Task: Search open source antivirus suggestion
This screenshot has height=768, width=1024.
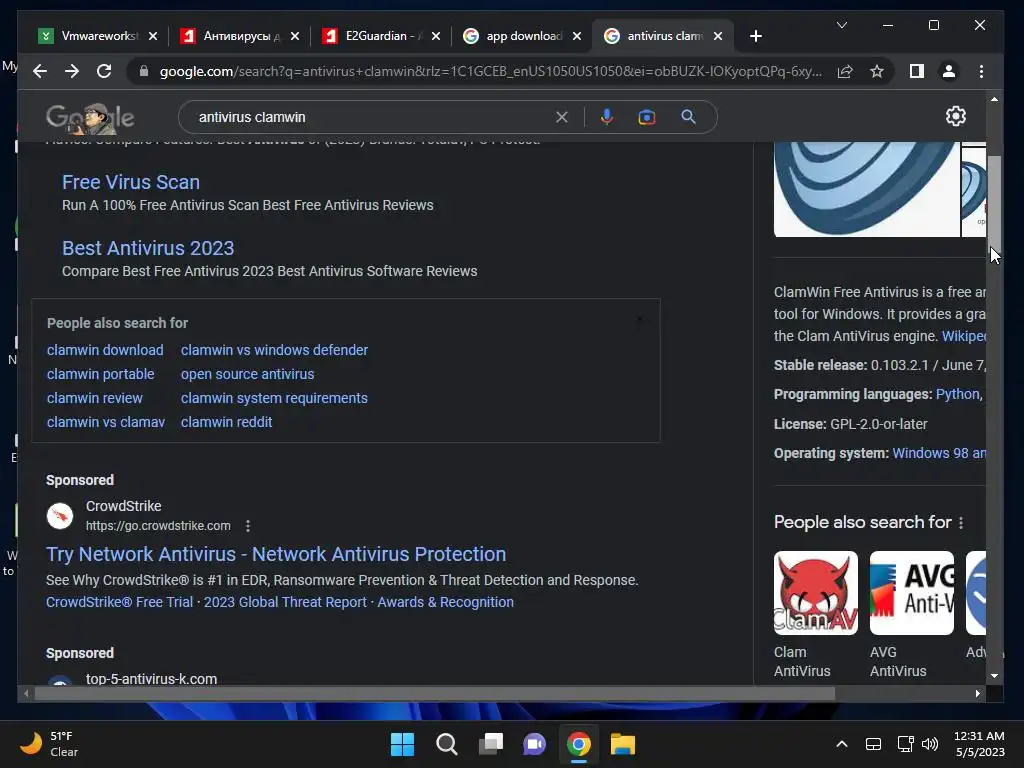Action: click(248, 374)
